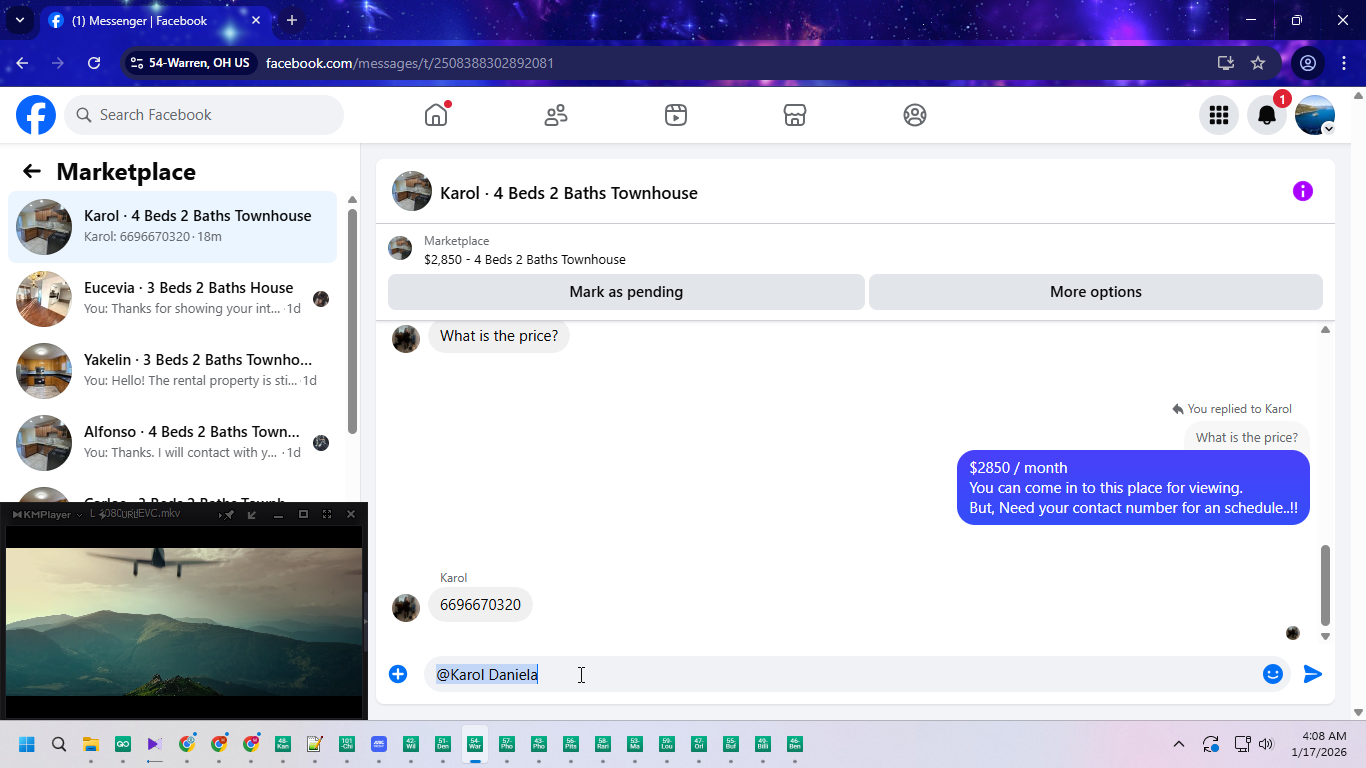Toggle KMPlayer fullscreen icon
Image resolution: width=1366 pixels, height=768 pixels.
point(327,514)
